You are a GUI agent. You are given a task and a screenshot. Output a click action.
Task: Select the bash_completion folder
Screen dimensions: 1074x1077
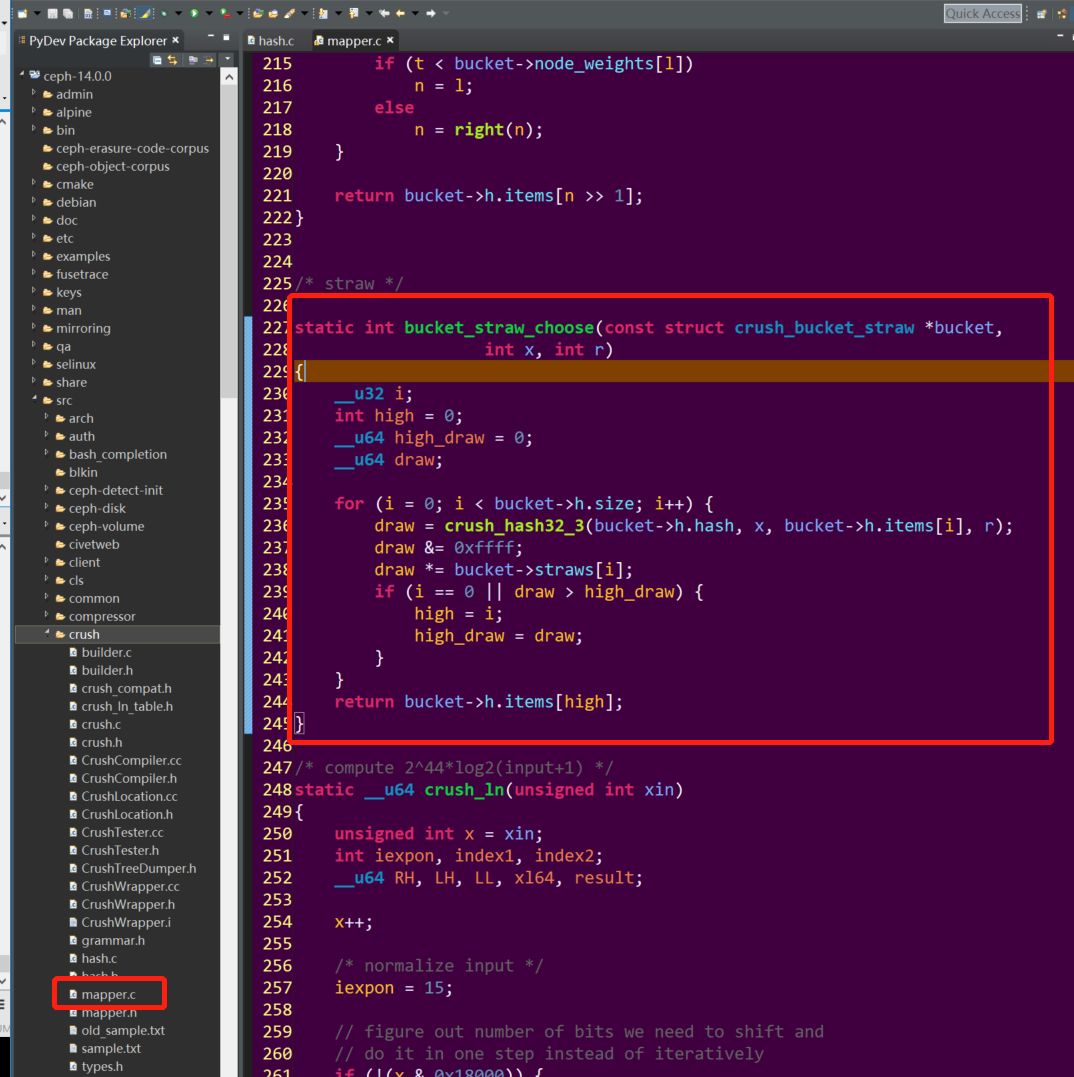[117, 454]
